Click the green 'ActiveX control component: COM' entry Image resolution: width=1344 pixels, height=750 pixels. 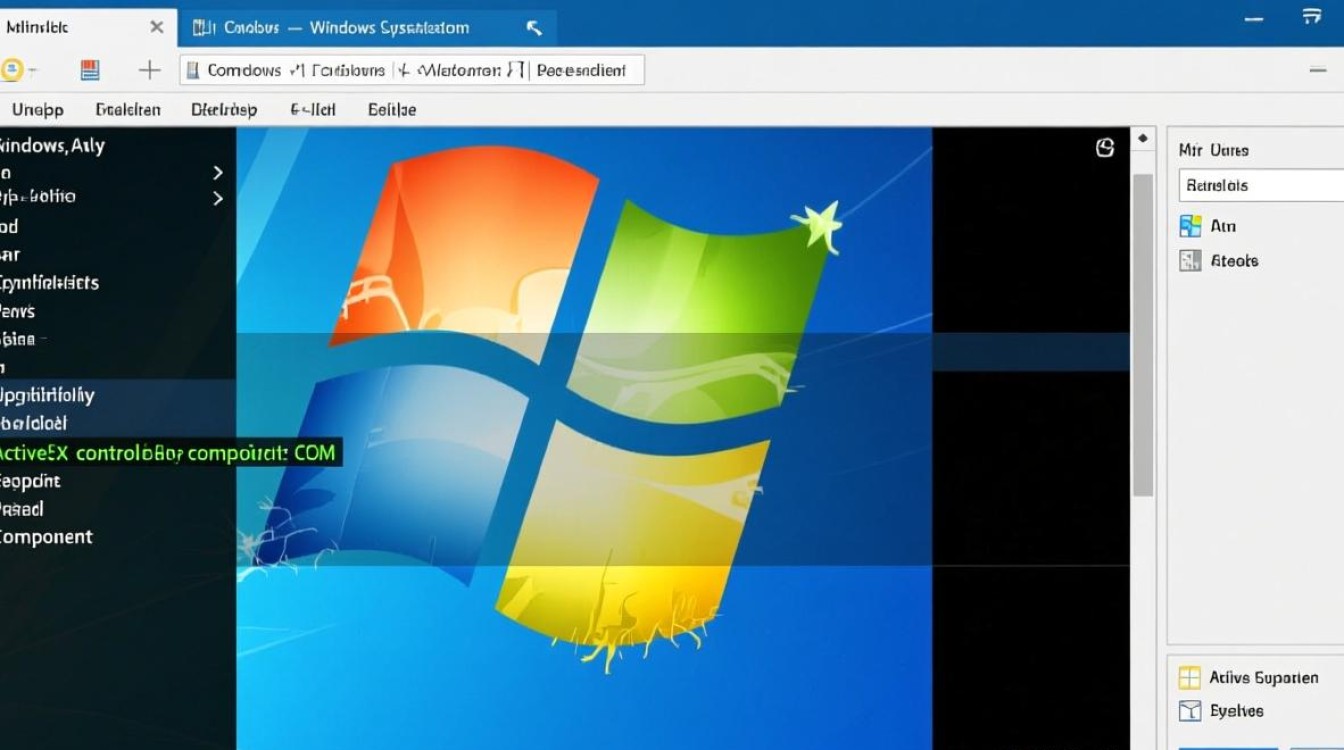[168, 452]
